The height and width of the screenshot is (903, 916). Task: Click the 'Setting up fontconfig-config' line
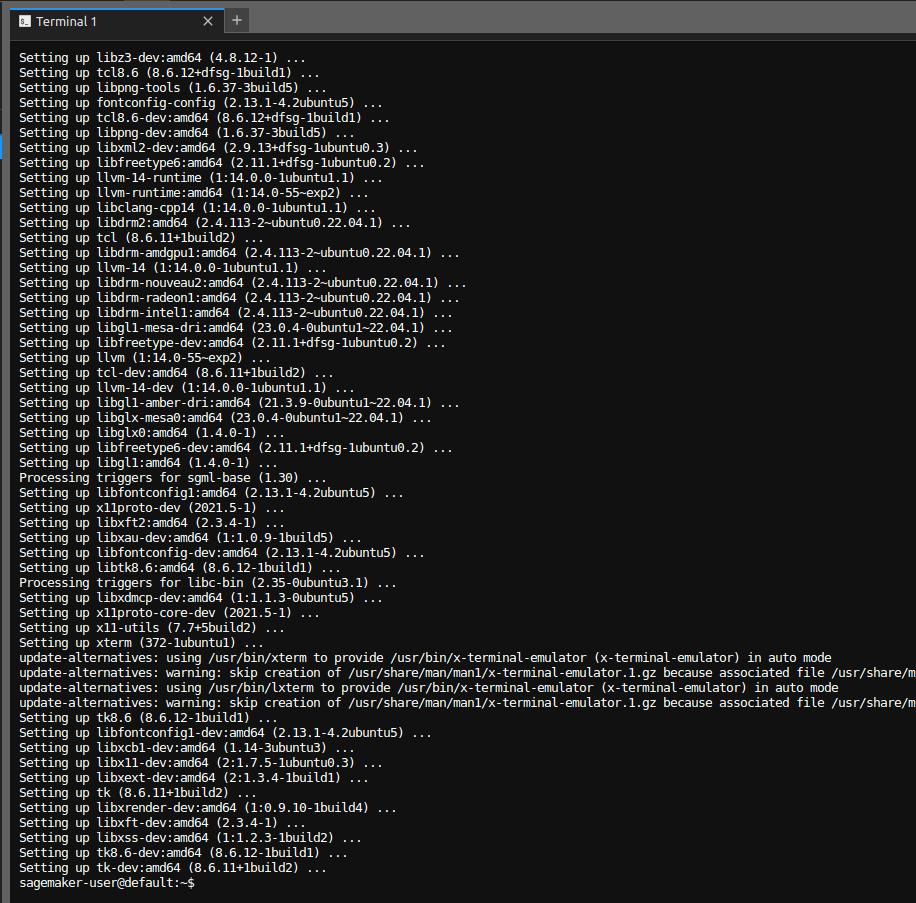tap(200, 102)
